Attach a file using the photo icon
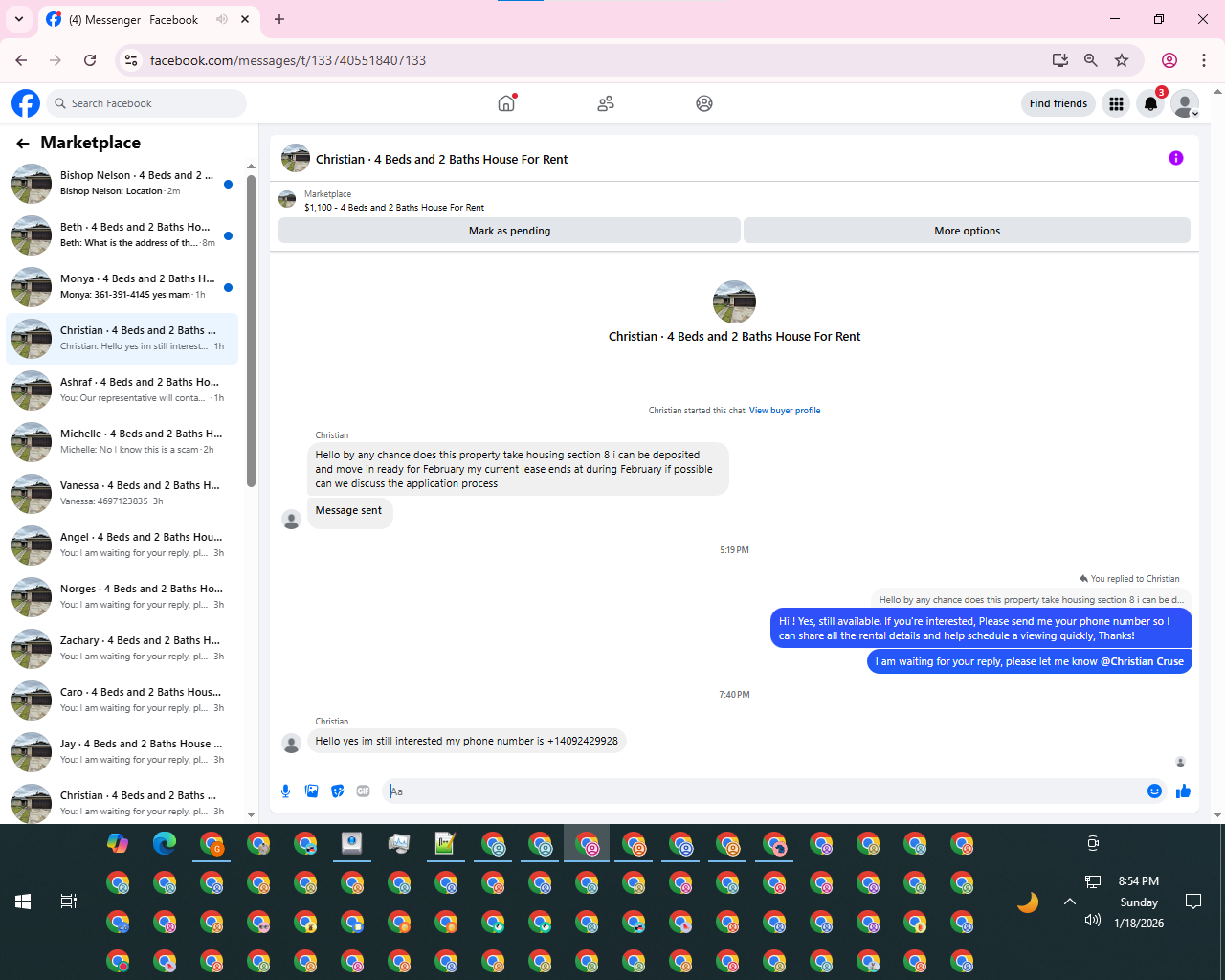1225x980 pixels. click(x=311, y=791)
